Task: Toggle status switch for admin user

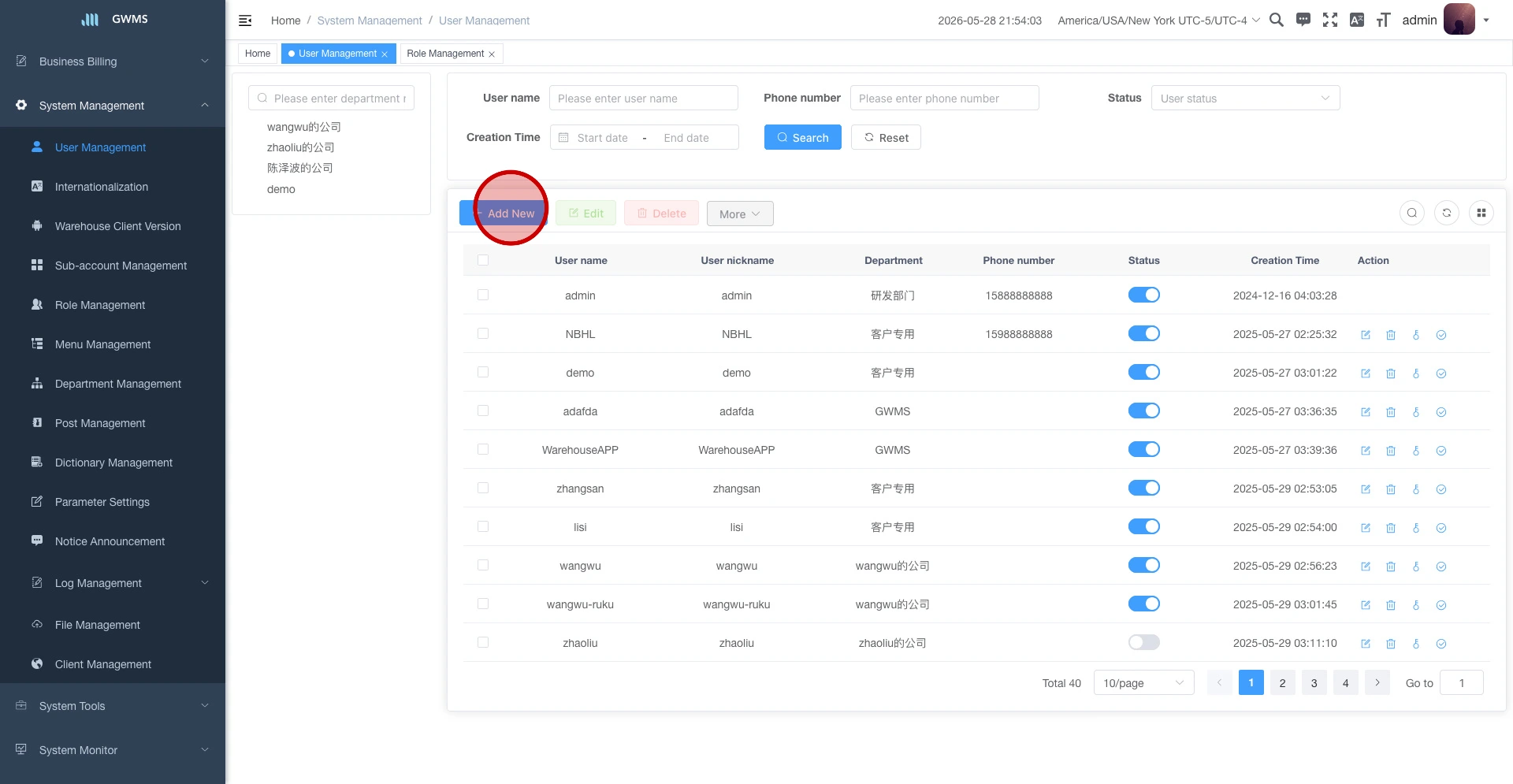Action: pyautogui.click(x=1143, y=295)
